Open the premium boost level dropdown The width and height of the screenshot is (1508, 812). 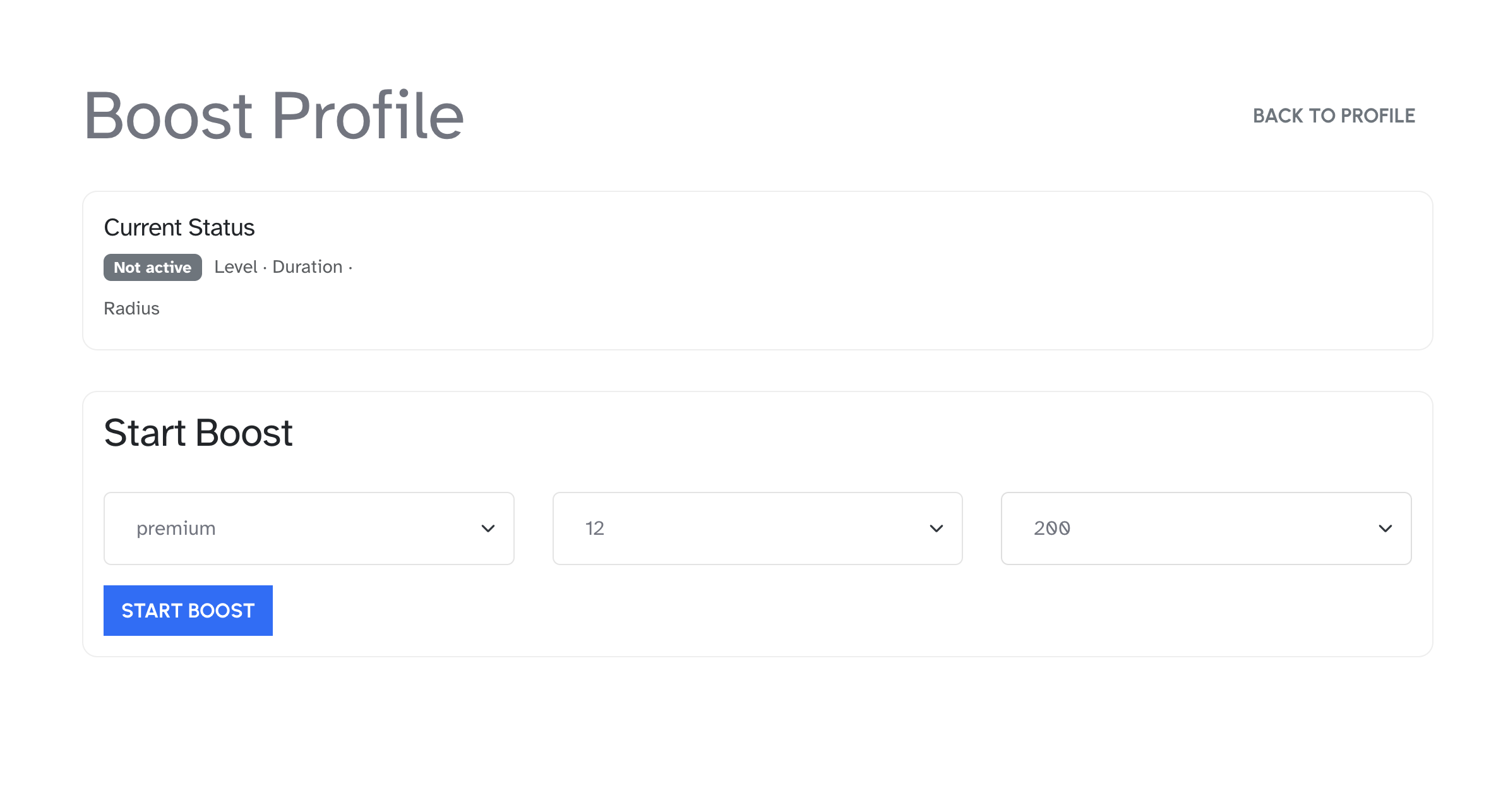(x=308, y=528)
